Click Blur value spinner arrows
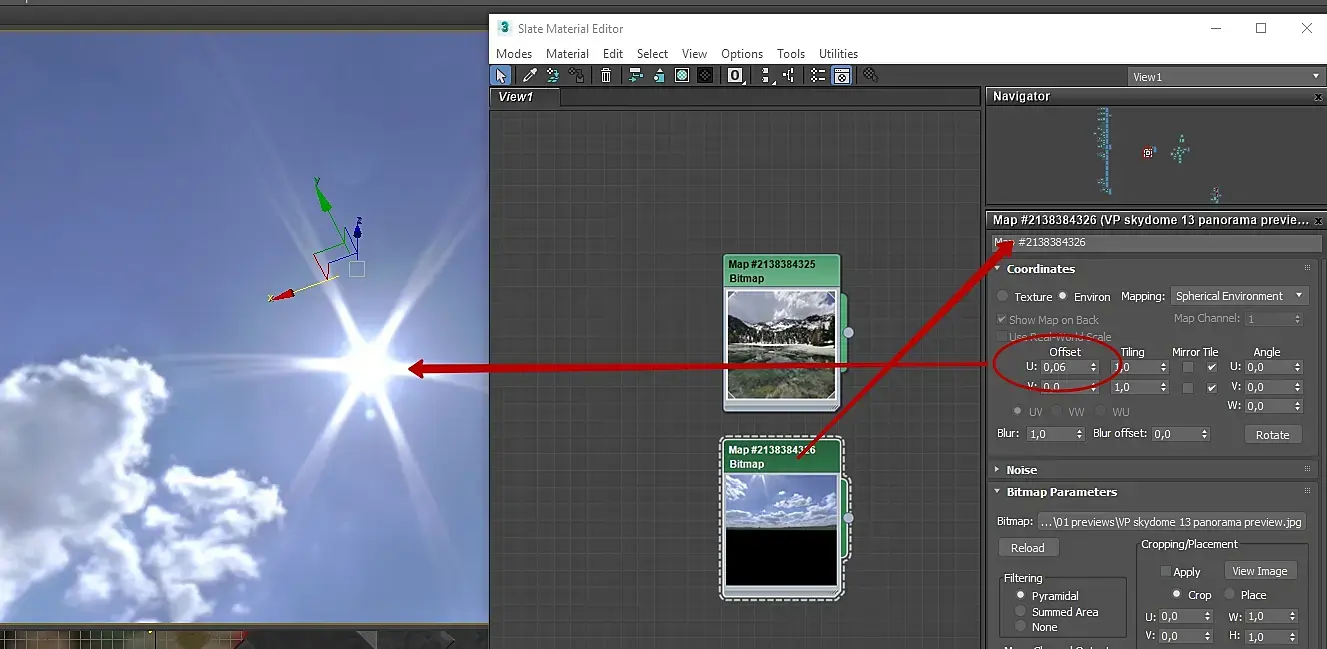Screen dimensions: 1327x649 click(x=1079, y=434)
